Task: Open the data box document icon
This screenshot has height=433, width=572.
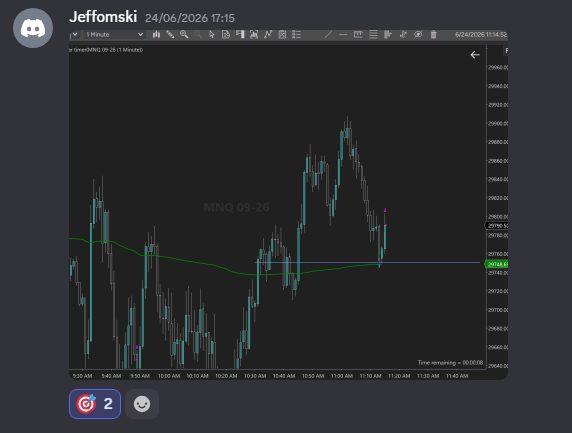Action: [x=226, y=34]
